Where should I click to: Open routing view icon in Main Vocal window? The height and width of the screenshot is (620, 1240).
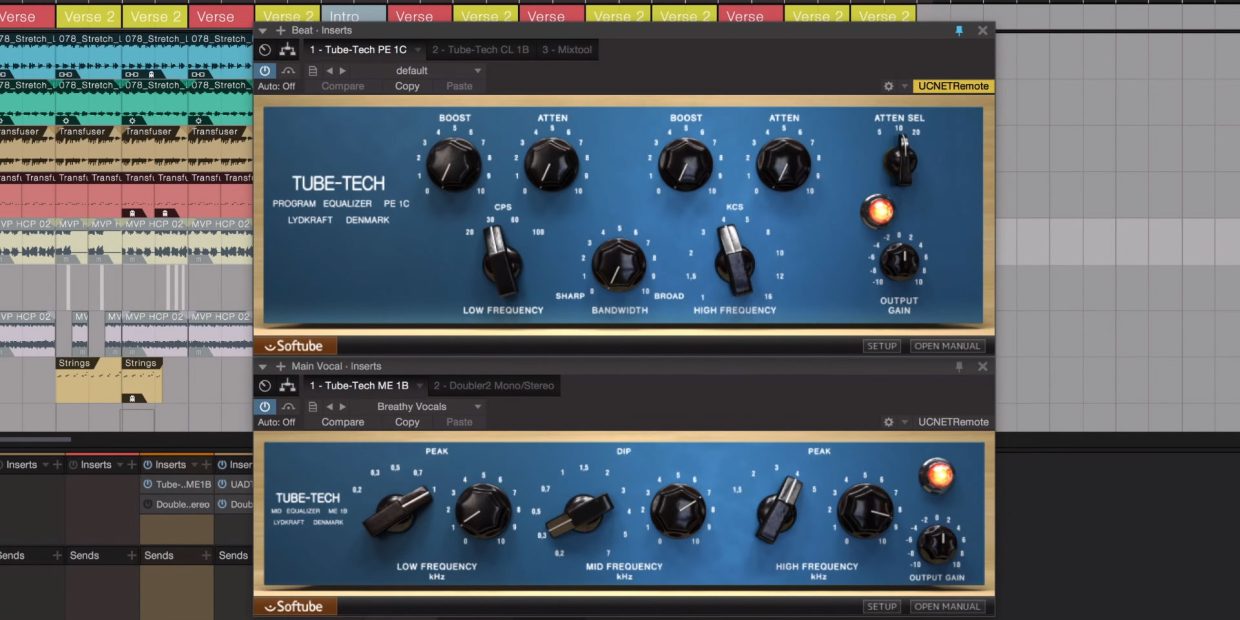pyautogui.click(x=288, y=386)
